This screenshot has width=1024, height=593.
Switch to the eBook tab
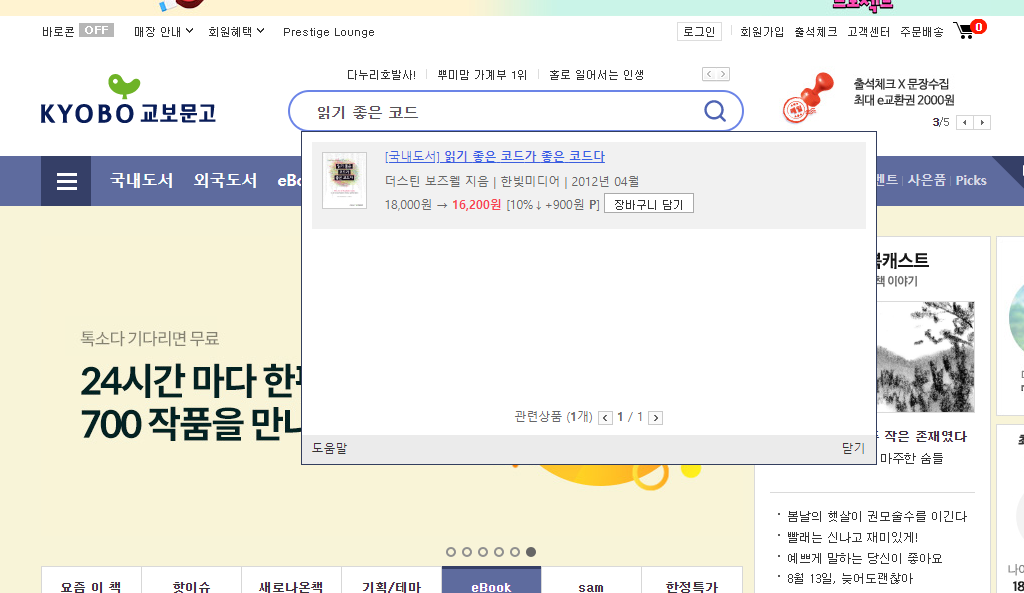point(491,585)
